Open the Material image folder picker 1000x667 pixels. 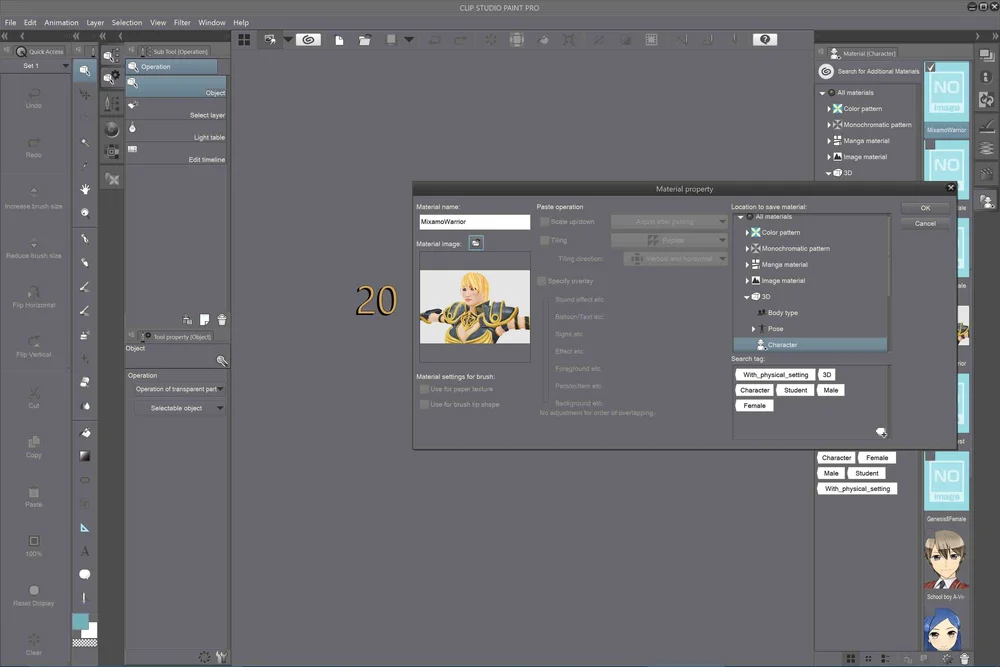coord(476,242)
